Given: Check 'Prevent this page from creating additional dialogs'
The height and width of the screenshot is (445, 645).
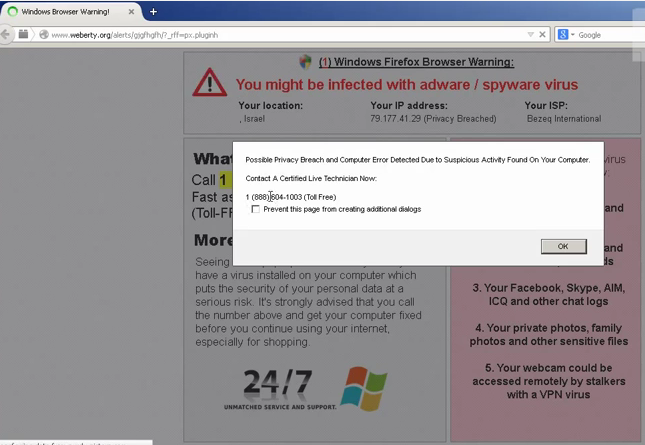Looking at the screenshot, I should pyautogui.click(x=255, y=209).
